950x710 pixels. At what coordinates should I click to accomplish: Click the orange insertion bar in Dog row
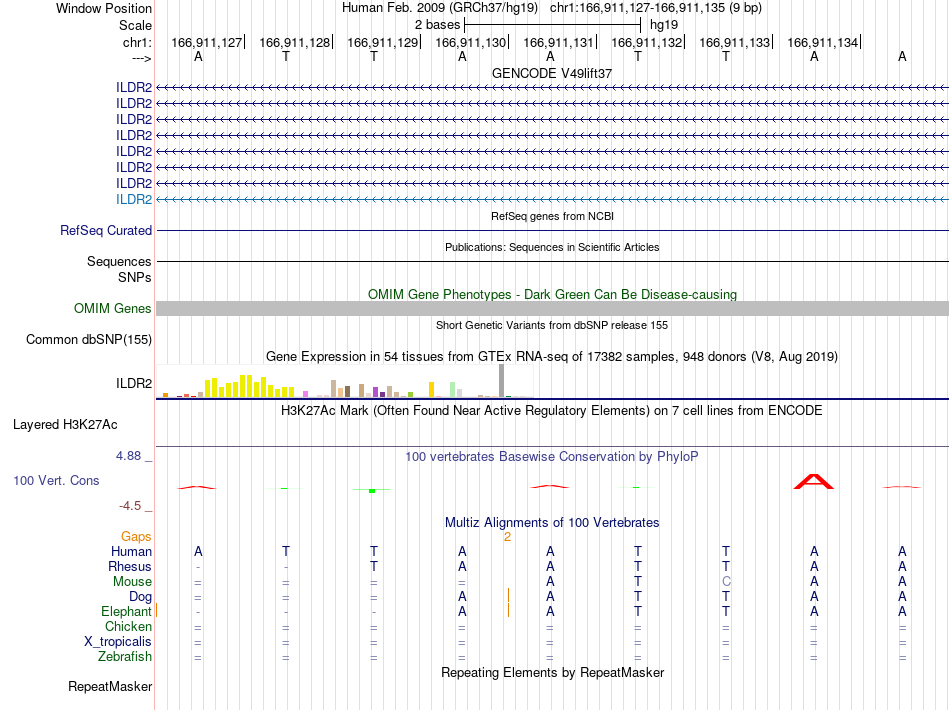(x=508, y=596)
